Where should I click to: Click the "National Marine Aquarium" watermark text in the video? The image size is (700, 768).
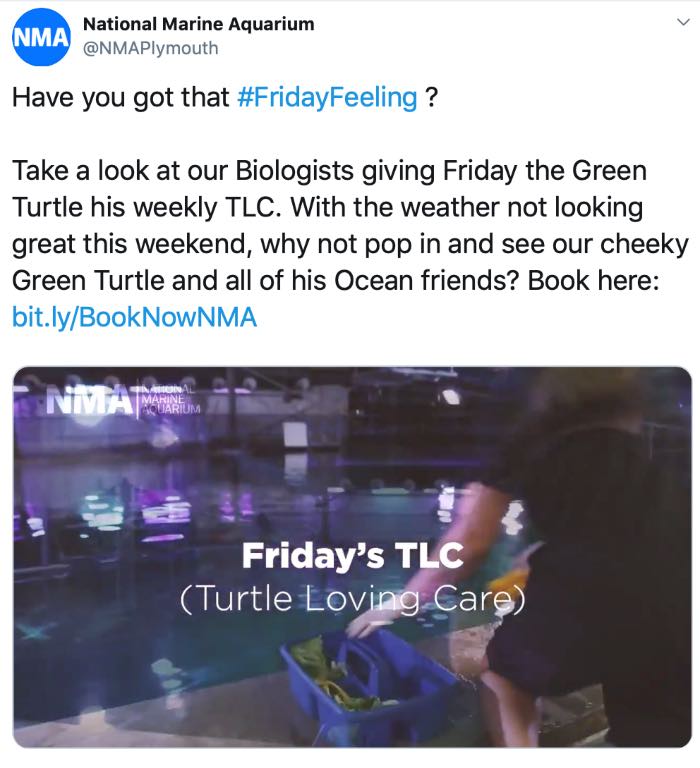pos(170,397)
